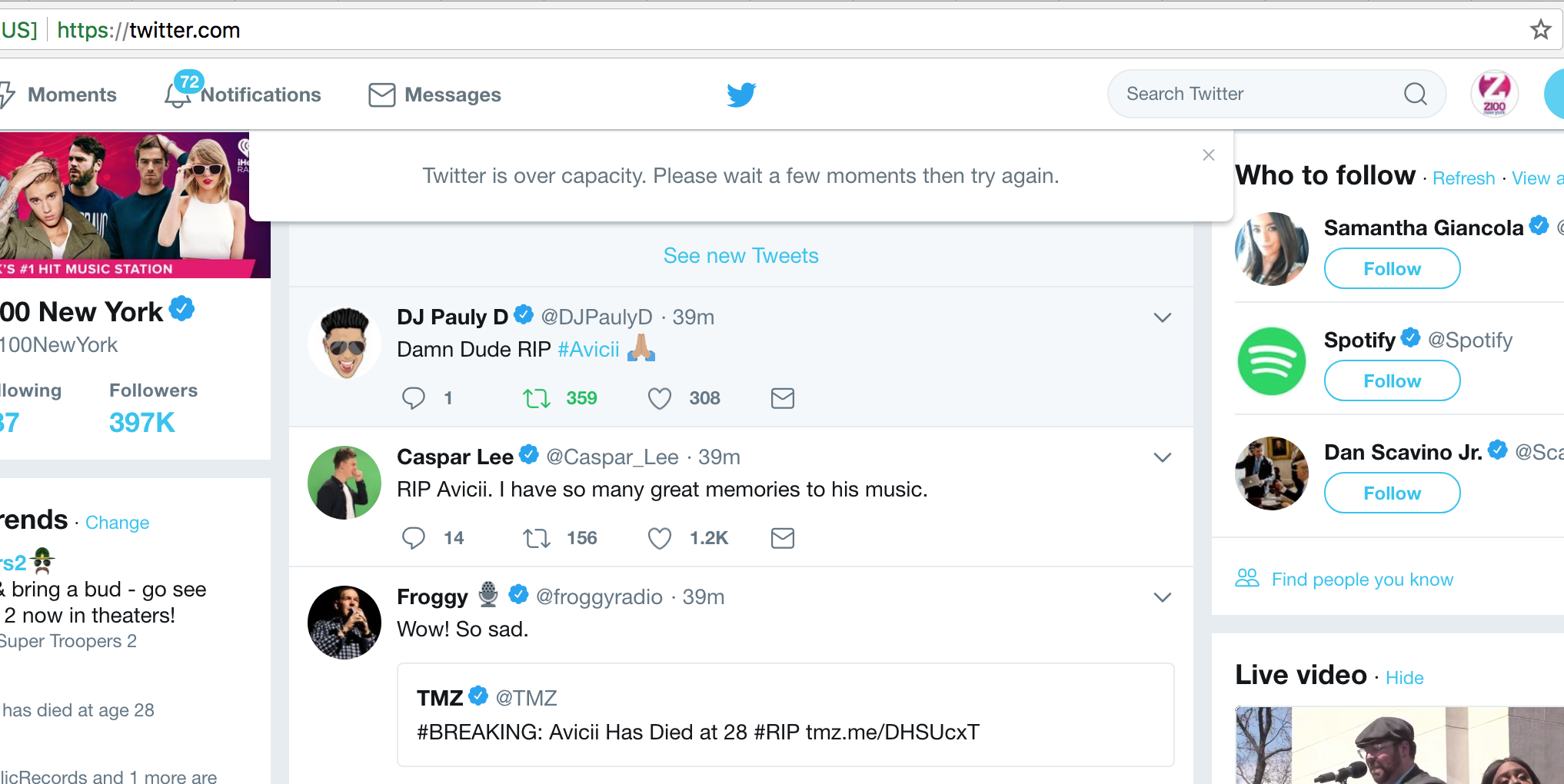The width and height of the screenshot is (1564, 784).
Task: Follow Spotify
Action: pos(1392,381)
